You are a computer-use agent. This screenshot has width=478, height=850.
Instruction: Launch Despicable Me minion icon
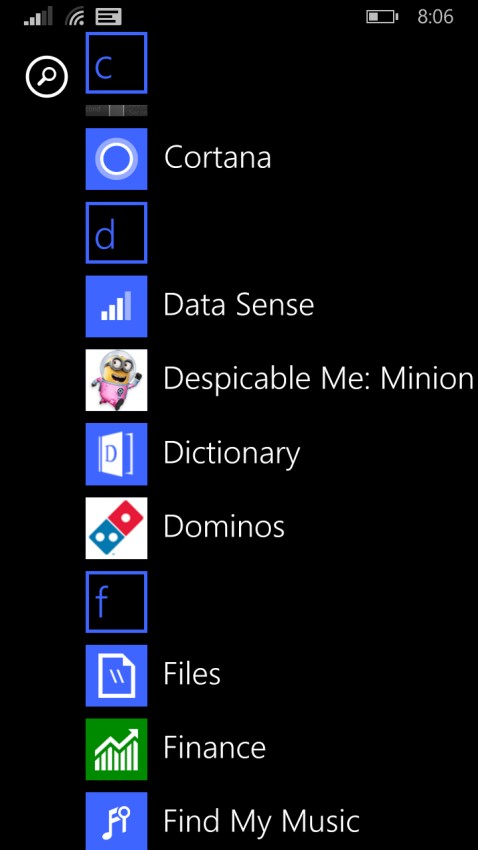(117, 380)
